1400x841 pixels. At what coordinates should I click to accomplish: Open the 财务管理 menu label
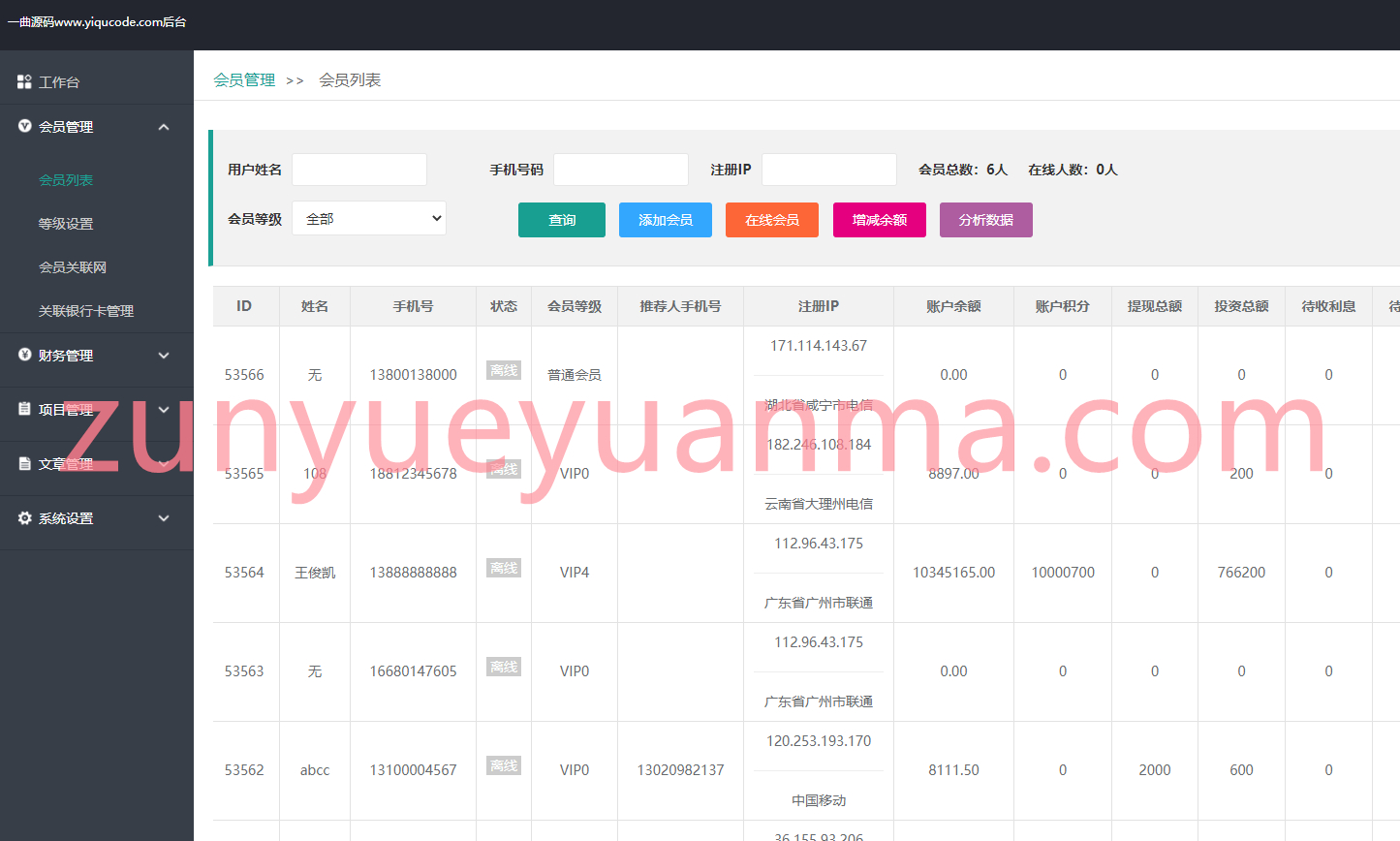click(x=66, y=356)
